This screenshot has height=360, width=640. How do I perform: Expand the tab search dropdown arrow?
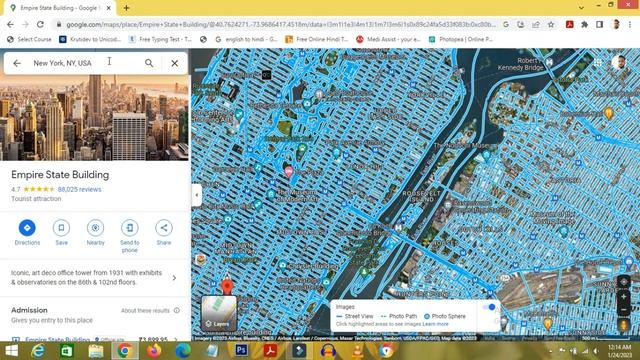pos(581,7)
